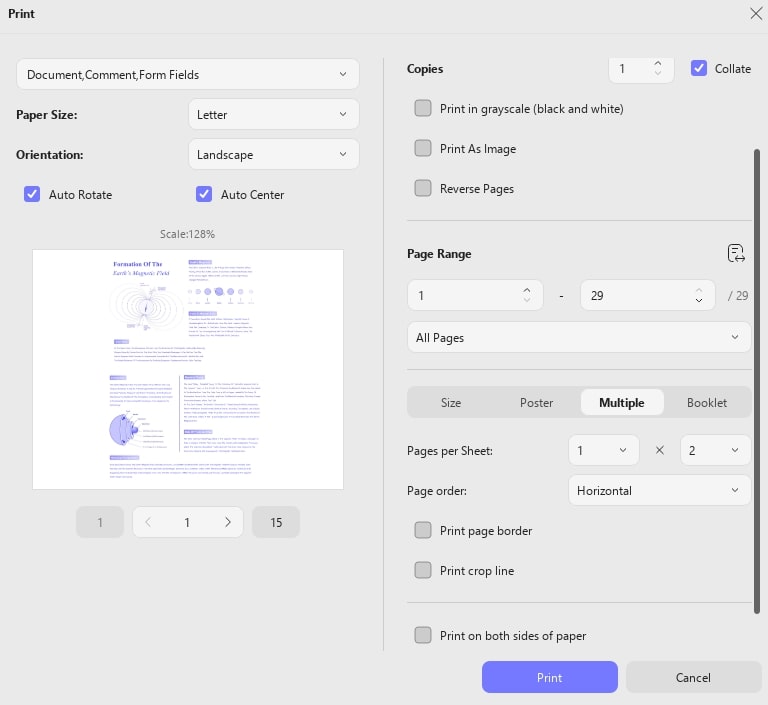Go to next preview page arrow
Viewport: 768px width, 705px height.
click(228, 522)
